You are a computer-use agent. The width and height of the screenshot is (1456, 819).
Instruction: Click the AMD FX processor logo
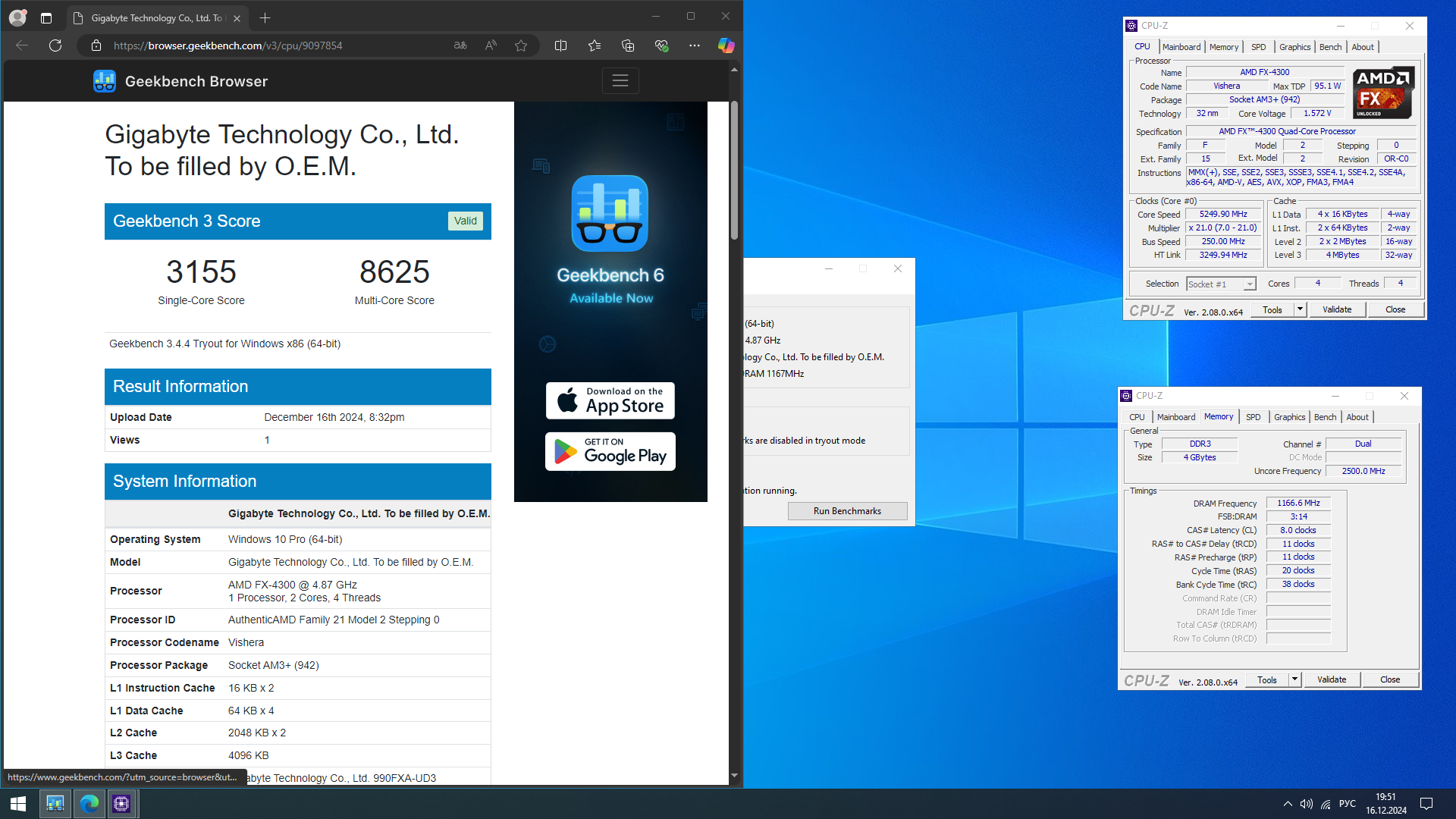click(x=1383, y=93)
